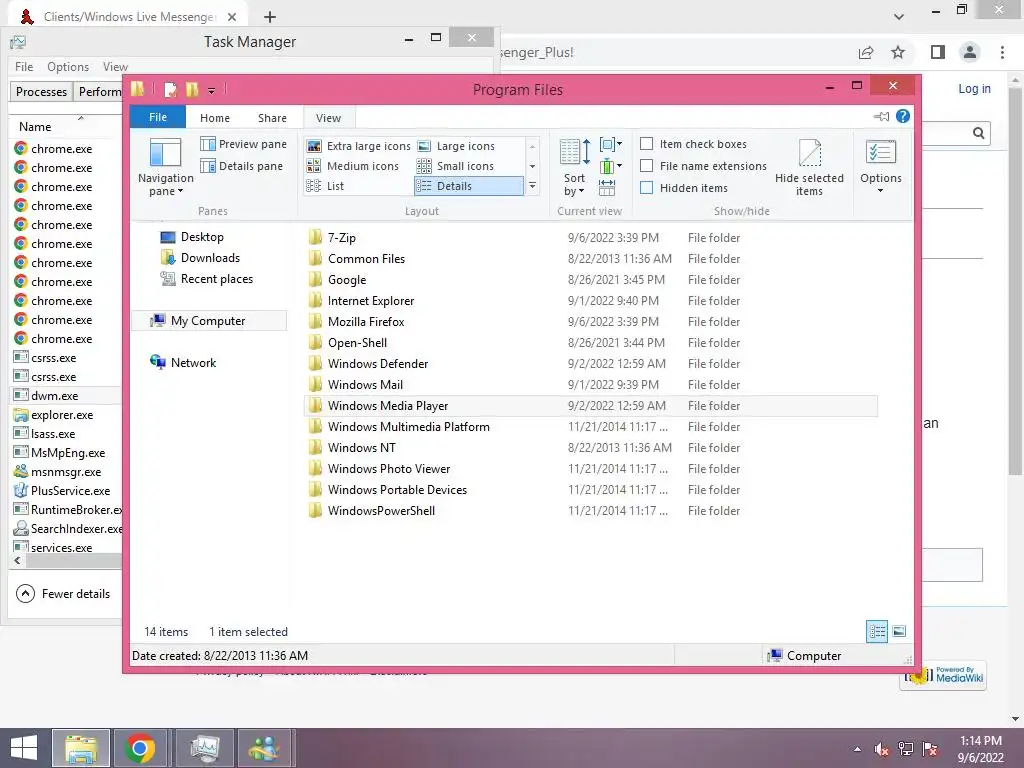Open Task Manager taskbar button
Image resolution: width=1024 pixels, height=768 pixels.
point(205,748)
